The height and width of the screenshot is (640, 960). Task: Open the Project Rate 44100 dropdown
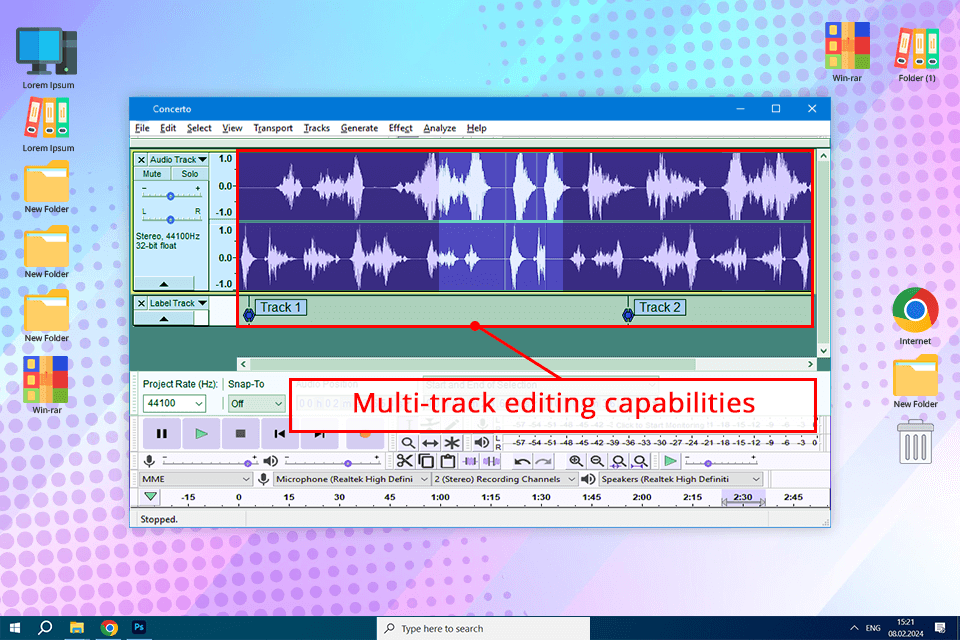(174, 404)
